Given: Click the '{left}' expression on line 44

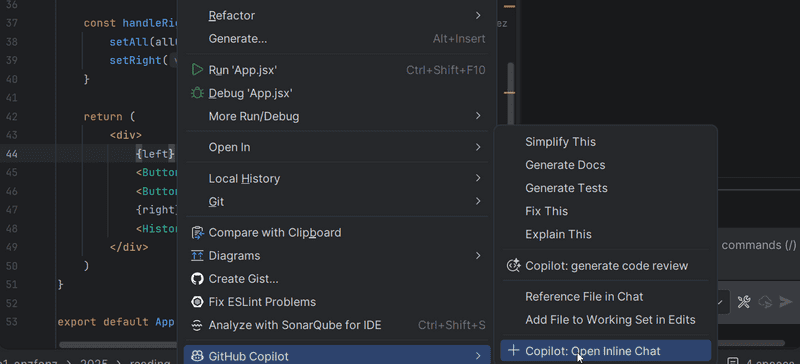Looking at the screenshot, I should pos(155,154).
